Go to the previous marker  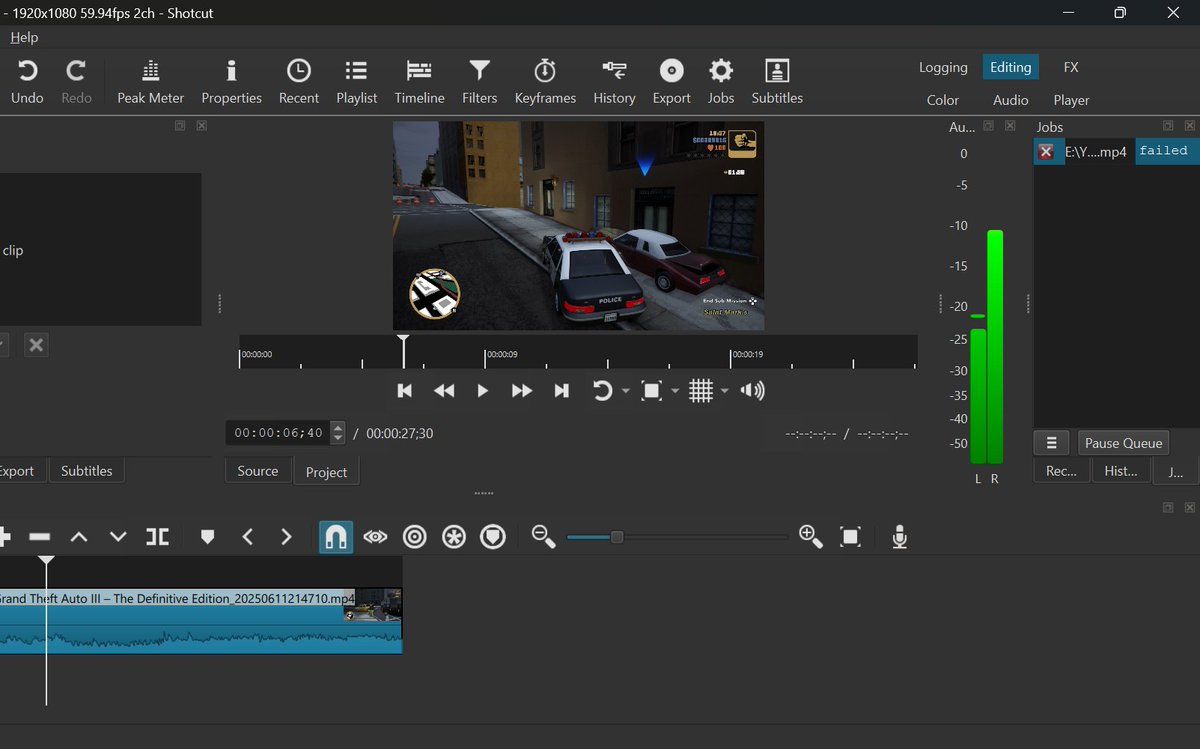pos(247,537)
